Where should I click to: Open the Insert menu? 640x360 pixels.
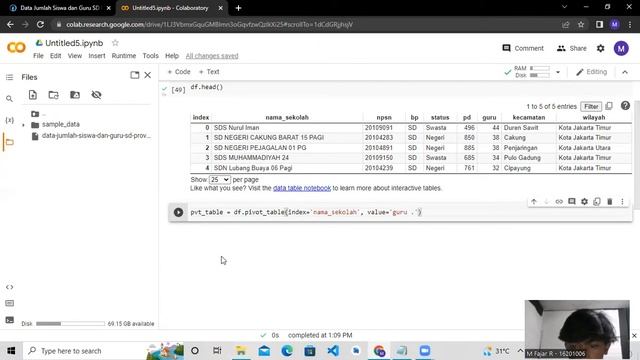pyautogui.click(x=97, y=56)
